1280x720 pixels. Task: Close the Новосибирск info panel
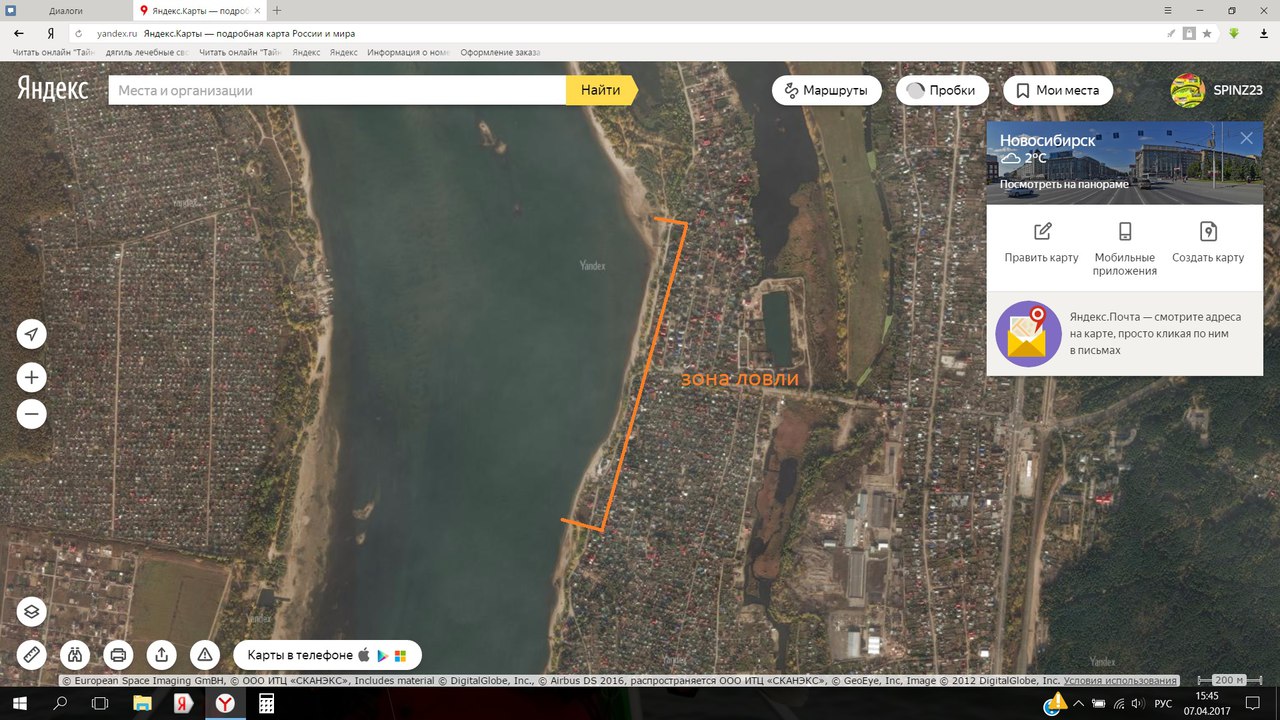point(1246,138)
